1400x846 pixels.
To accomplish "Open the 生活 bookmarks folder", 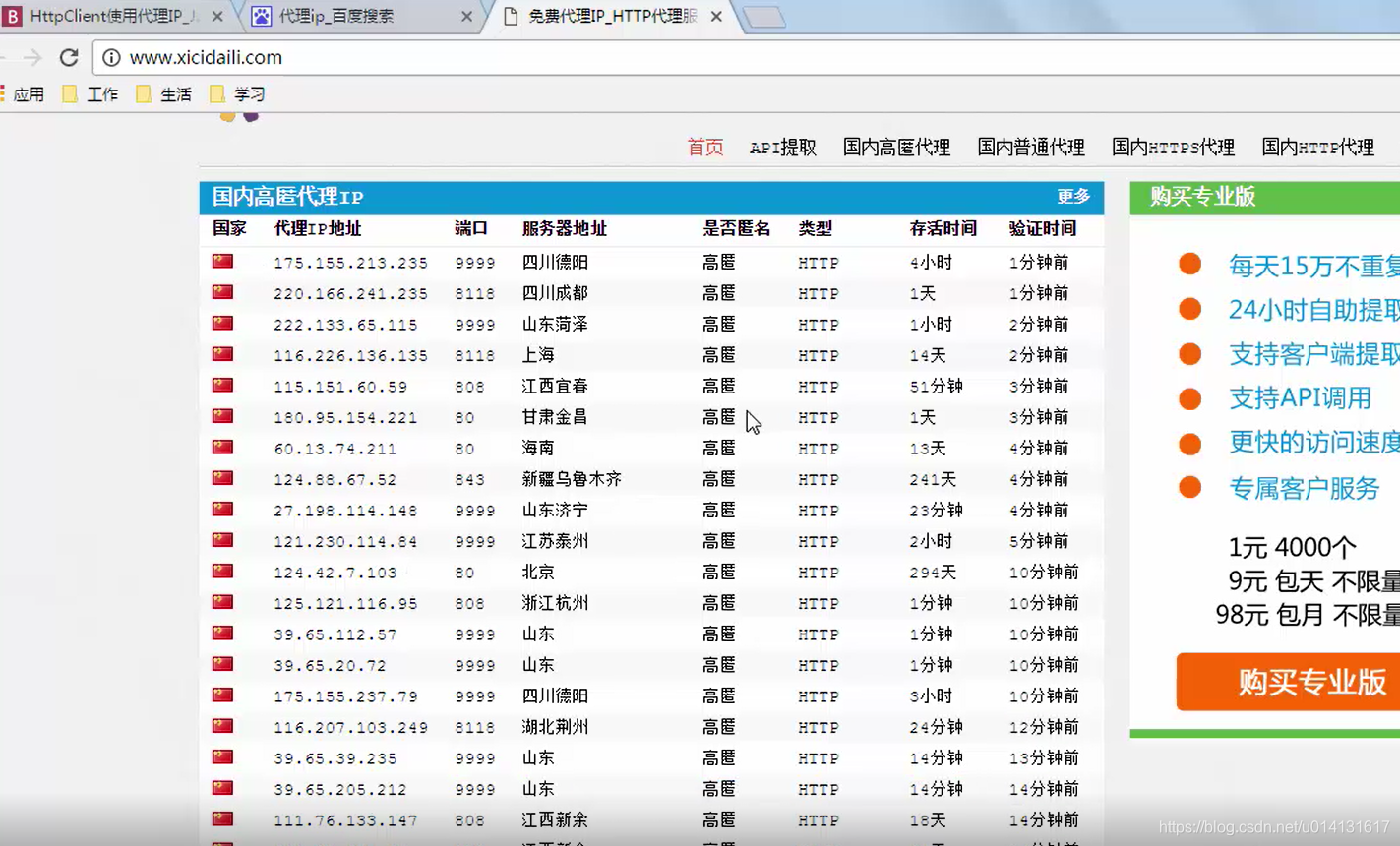I will coord(177,93).
